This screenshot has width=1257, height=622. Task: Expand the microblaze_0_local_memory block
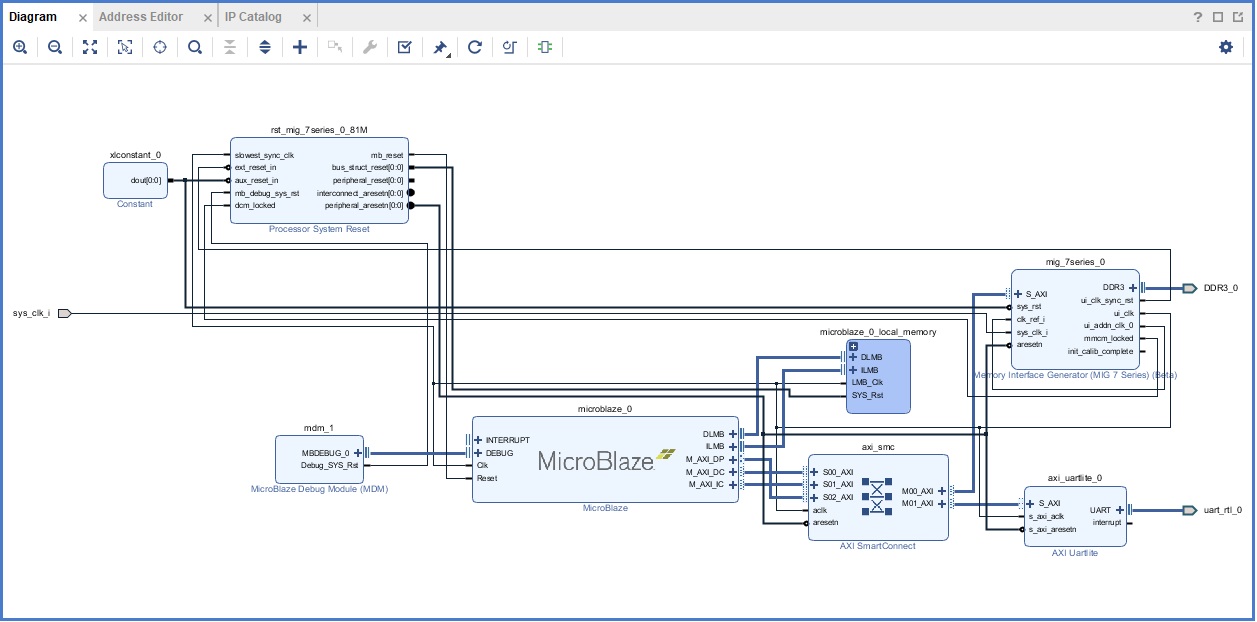click(x=853, y=346)
